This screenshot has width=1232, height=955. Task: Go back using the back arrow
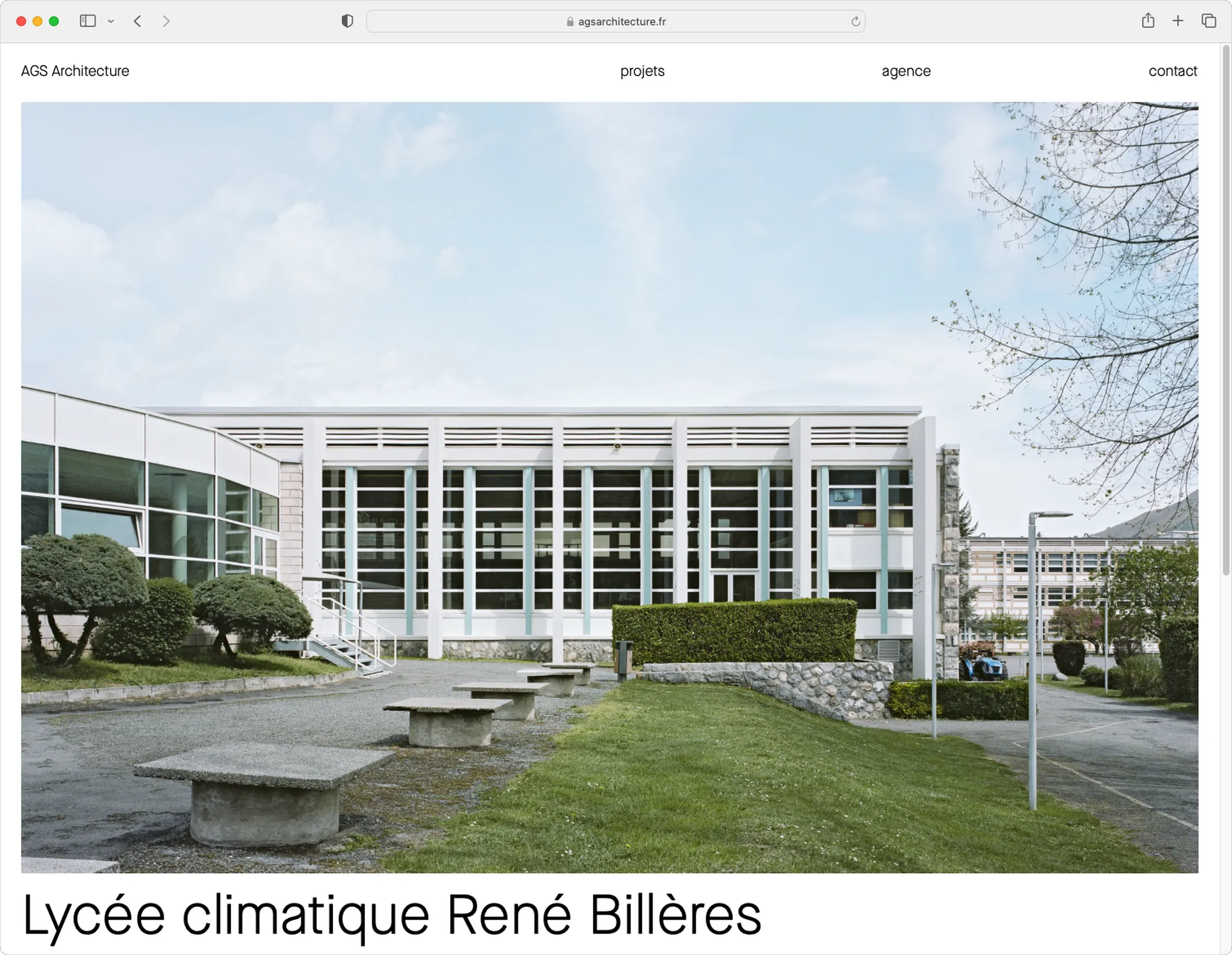(138, 21)
